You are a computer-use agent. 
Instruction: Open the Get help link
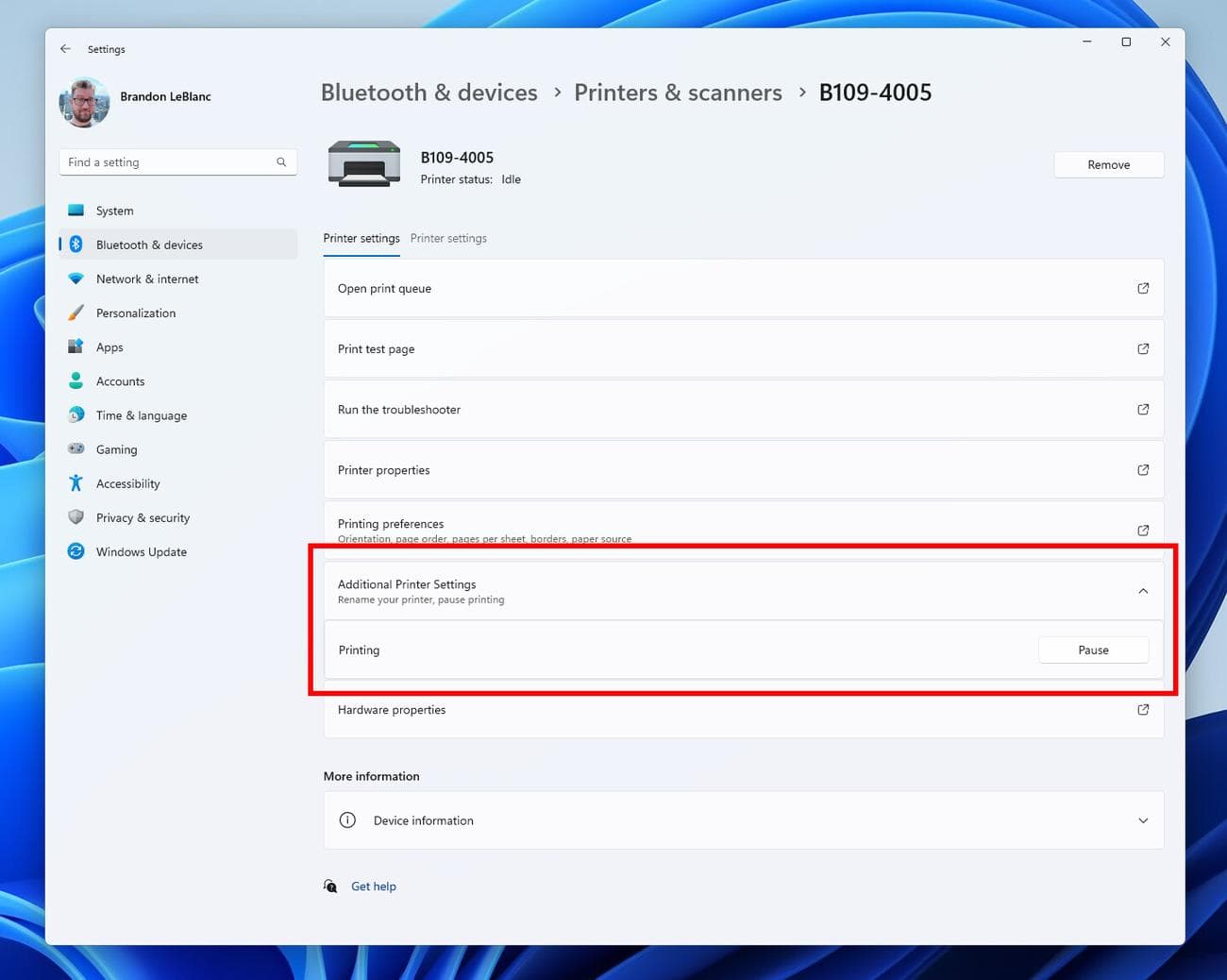[x=374, y=886]
